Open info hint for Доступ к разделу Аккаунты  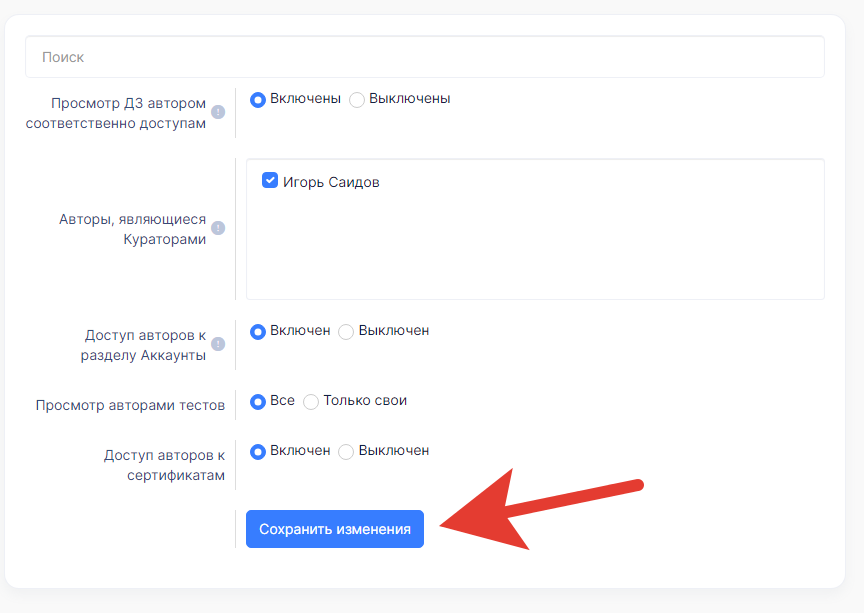pyautogui.click(x=218, y=344)
